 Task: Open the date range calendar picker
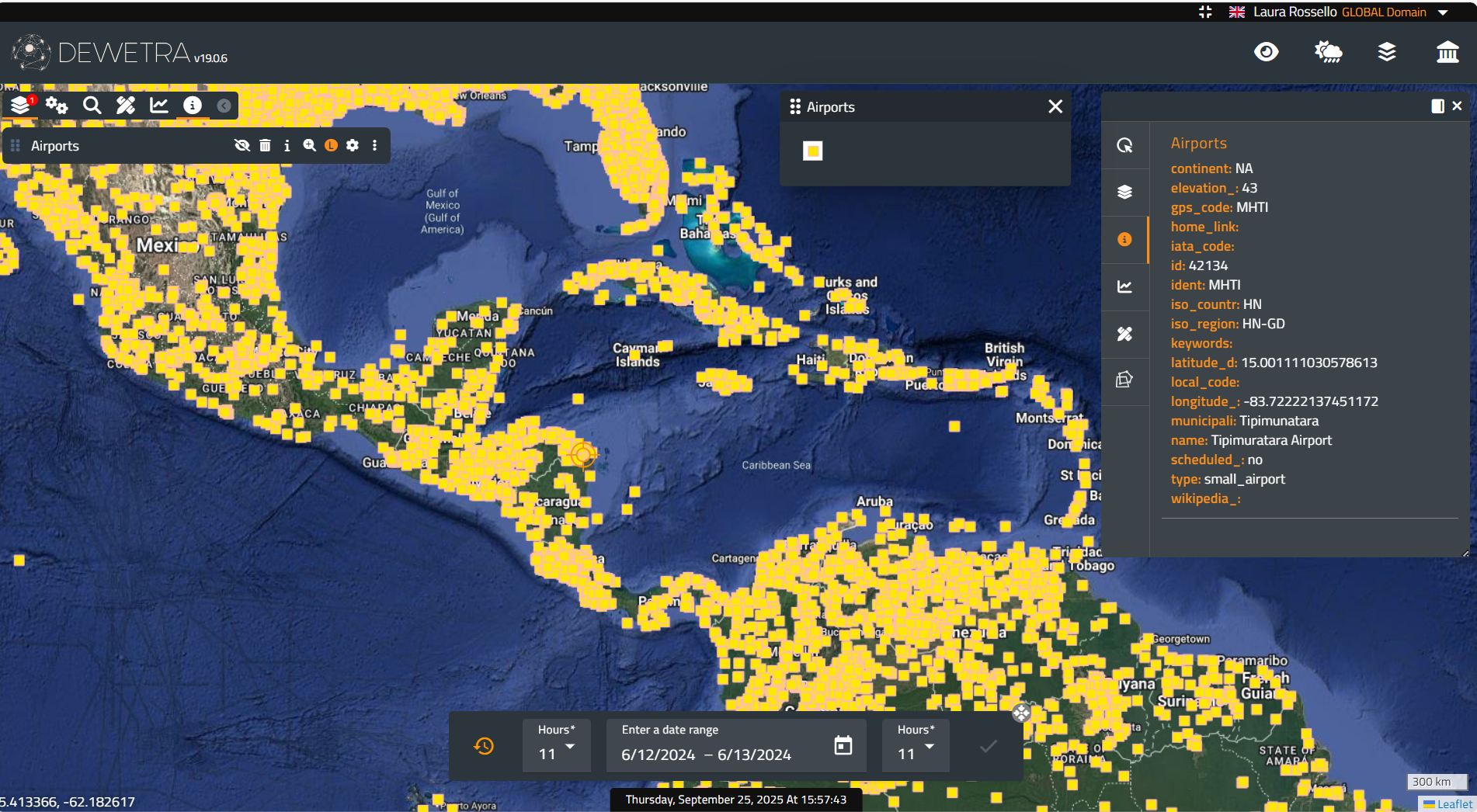coord(843,746)
